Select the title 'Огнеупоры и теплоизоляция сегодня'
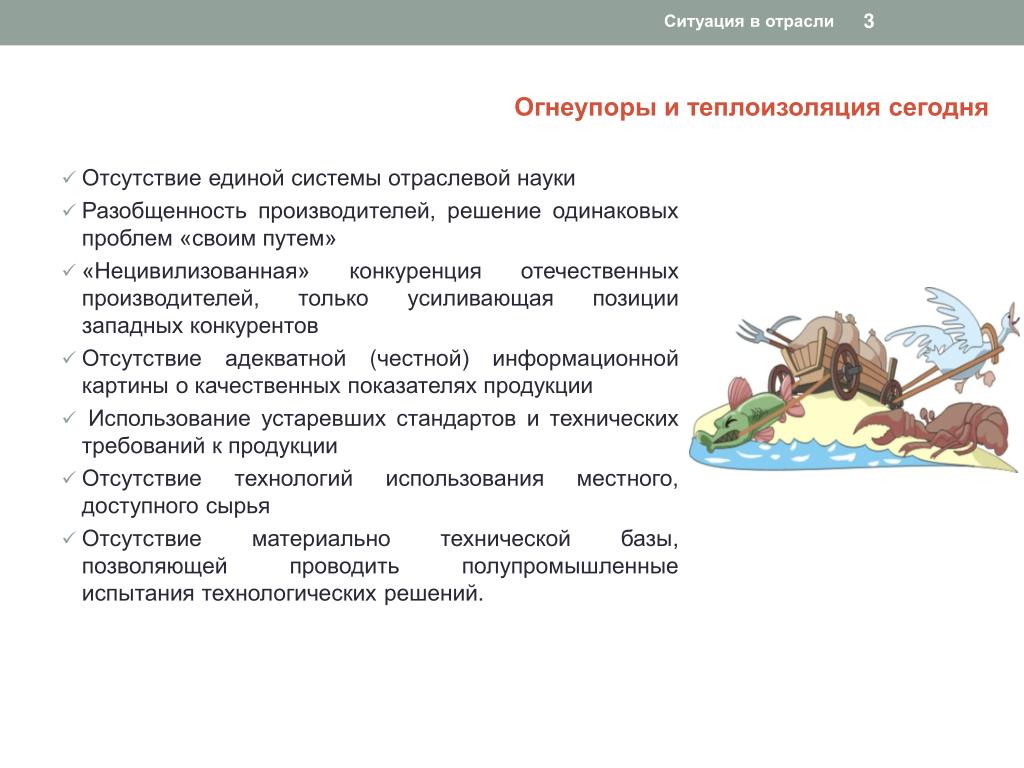Screen dimensions: 1024x768 click(x=751, y=107)
